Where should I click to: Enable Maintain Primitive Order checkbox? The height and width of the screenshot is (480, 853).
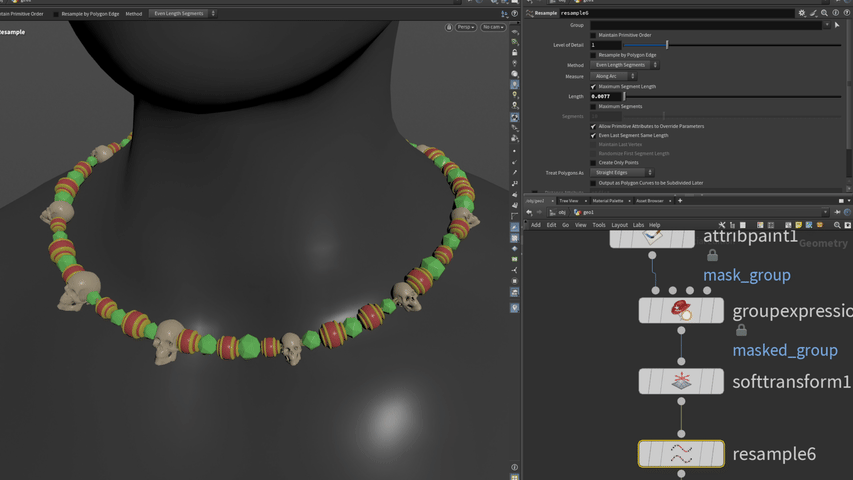pos(593,35)
